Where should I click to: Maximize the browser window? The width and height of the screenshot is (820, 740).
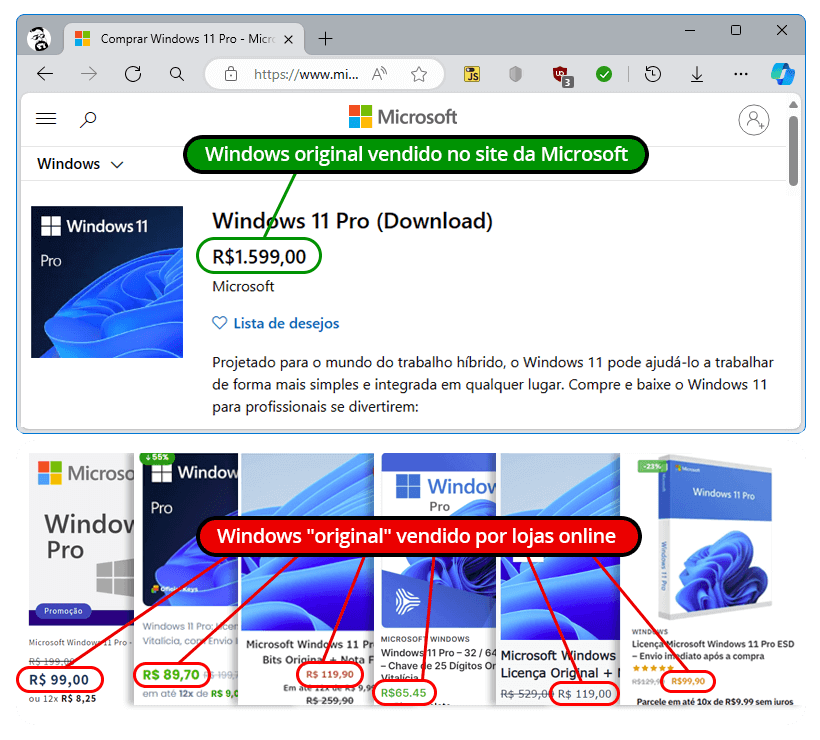(736, 30)
